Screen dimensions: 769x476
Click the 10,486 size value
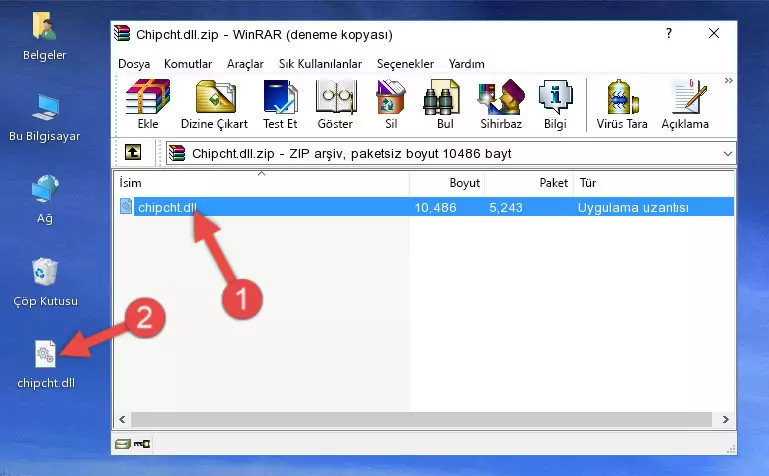(435, 207)
